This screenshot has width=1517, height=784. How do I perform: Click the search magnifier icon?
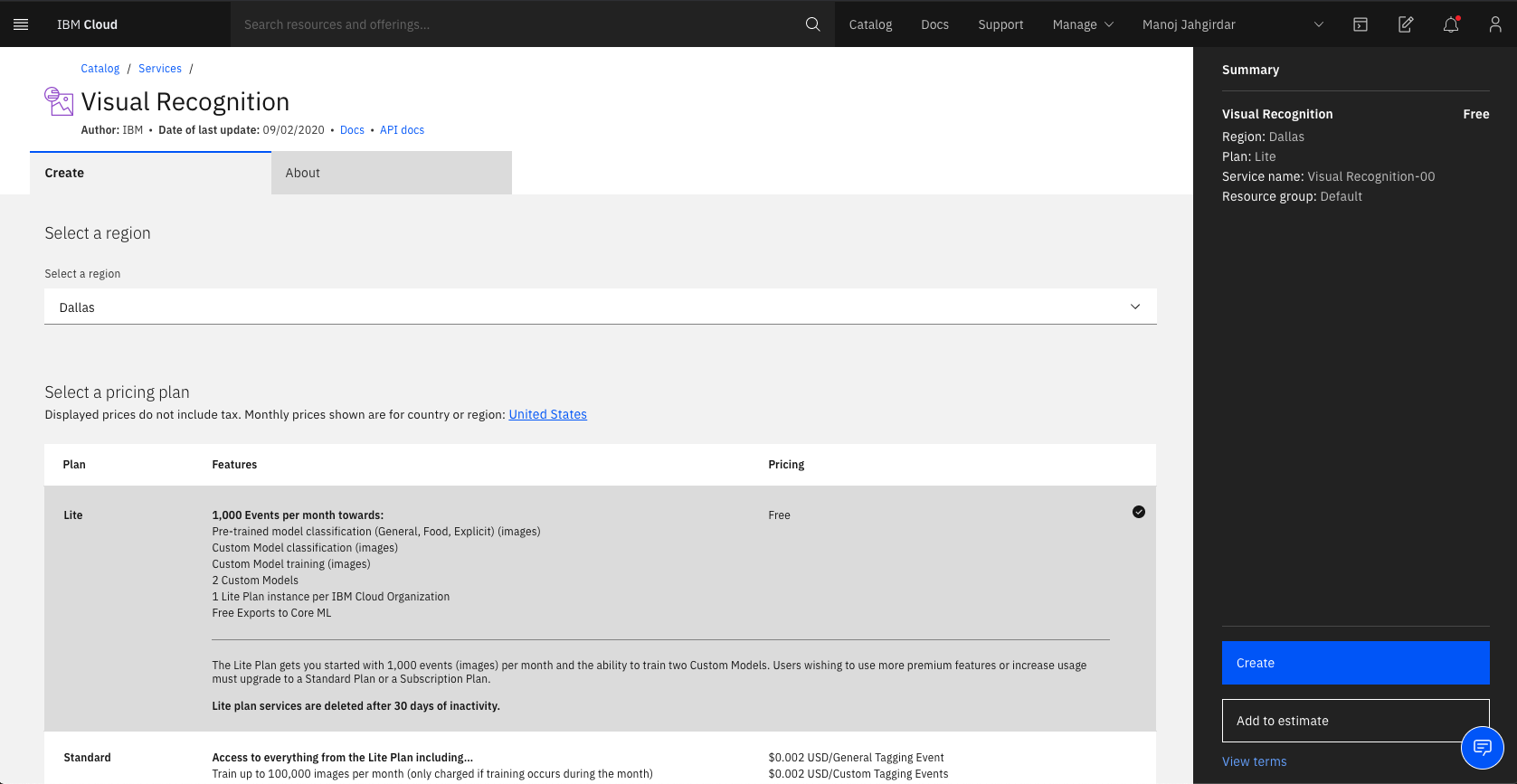point(813,24)
